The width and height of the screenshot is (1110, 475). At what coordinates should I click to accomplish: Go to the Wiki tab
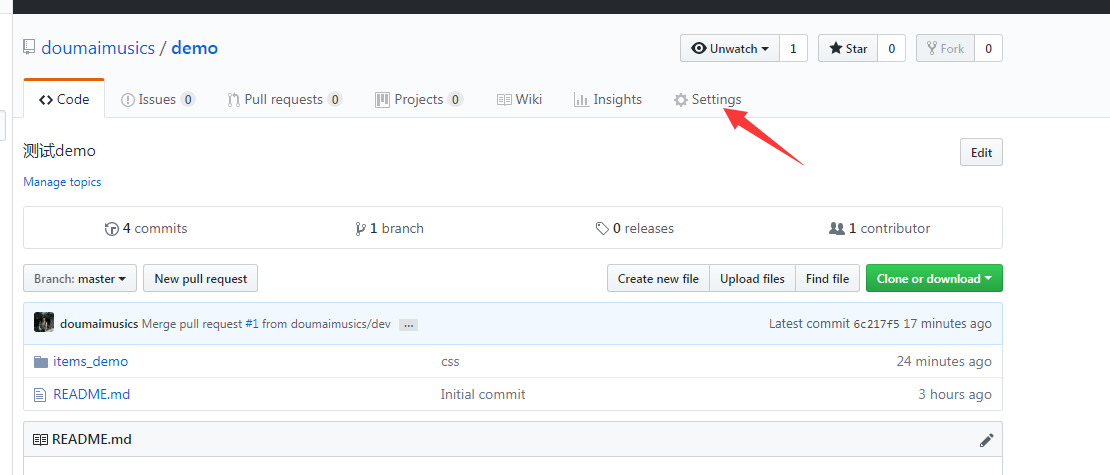[x=519, y=100]
